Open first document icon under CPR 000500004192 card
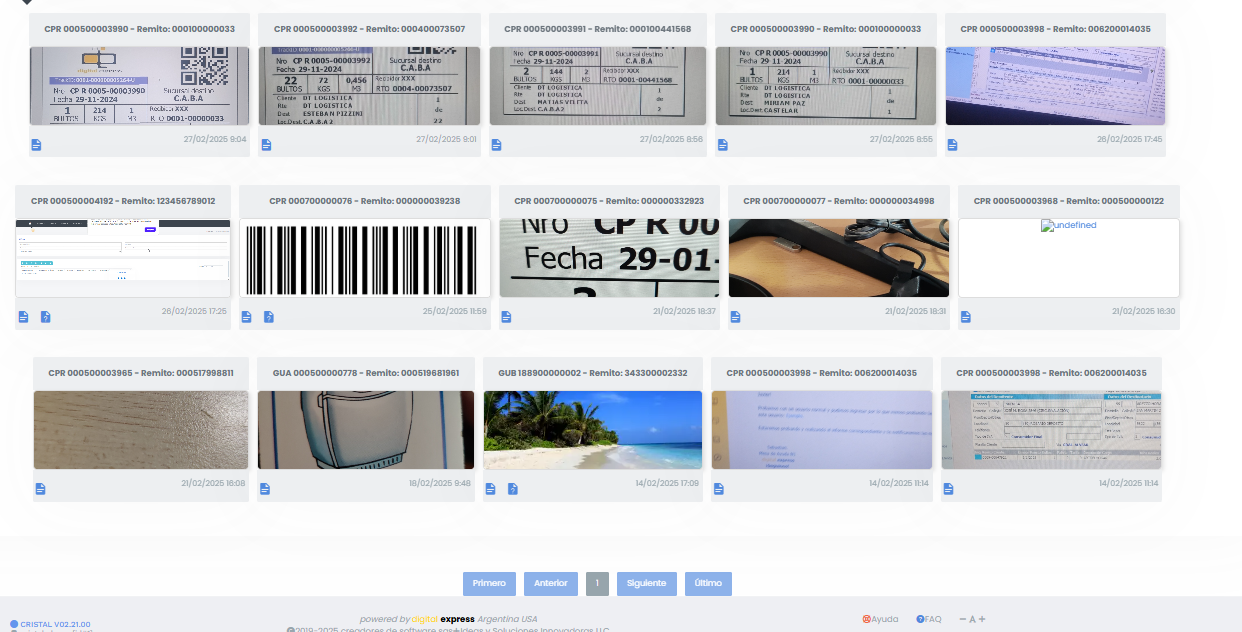The image size is (1242, 632). click(23, 317)
